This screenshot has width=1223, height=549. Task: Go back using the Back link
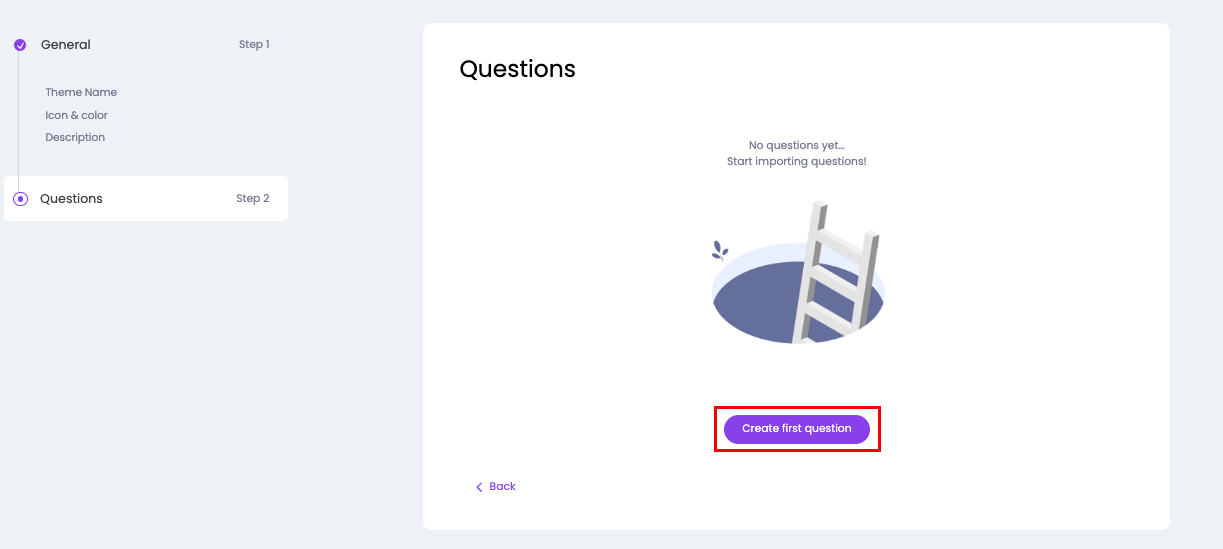click(502, 487)
